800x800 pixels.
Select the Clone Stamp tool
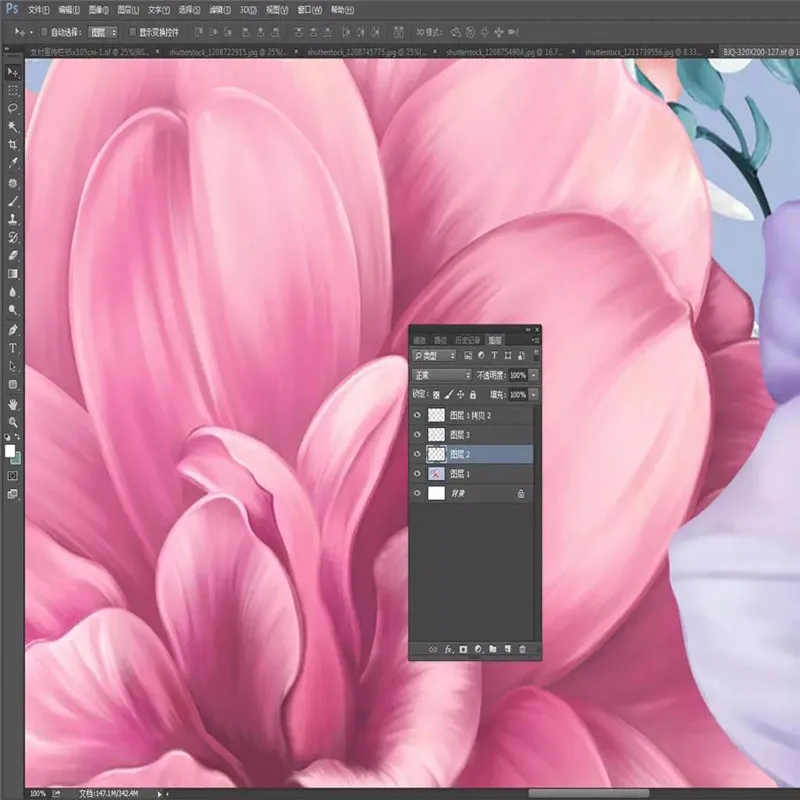13,219
